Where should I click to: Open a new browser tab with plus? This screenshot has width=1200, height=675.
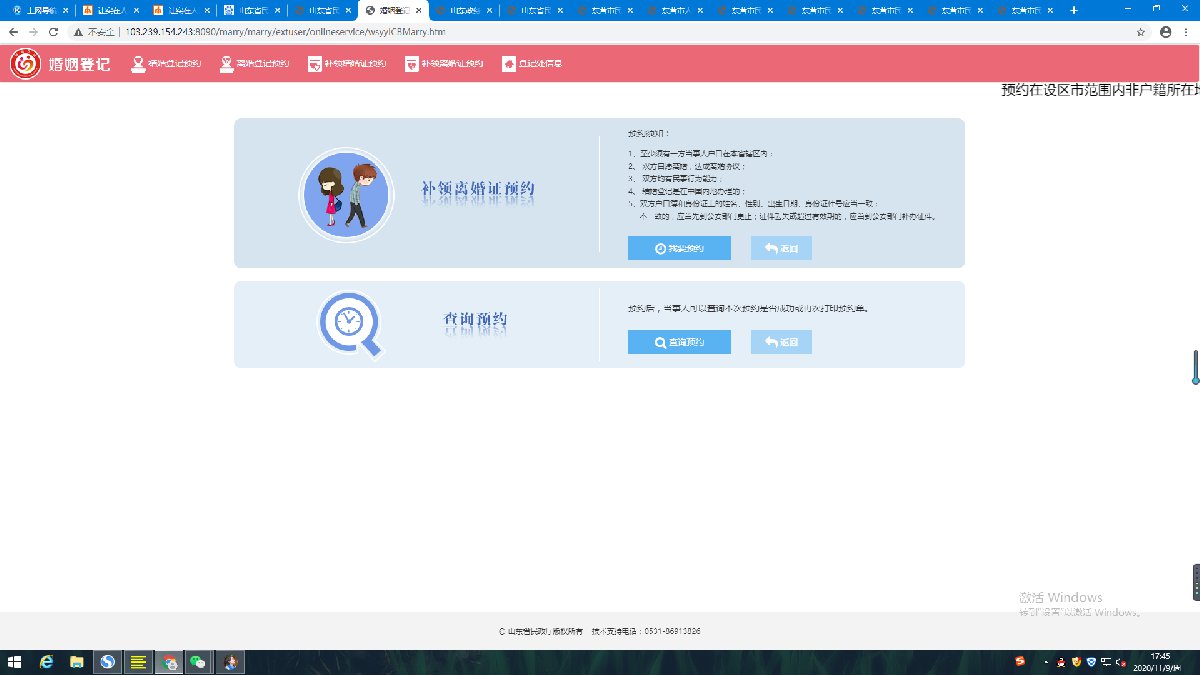1074,10
